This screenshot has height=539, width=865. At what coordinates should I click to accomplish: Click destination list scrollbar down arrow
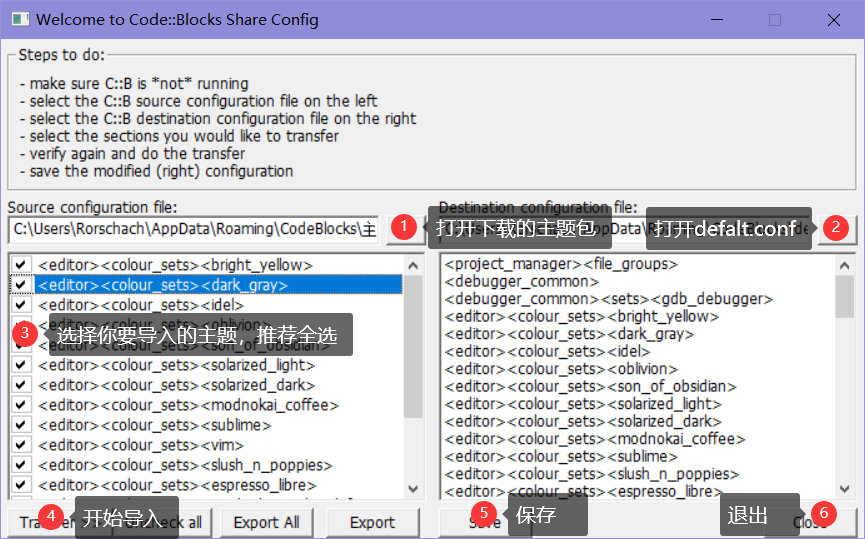(x=844, y=489)
